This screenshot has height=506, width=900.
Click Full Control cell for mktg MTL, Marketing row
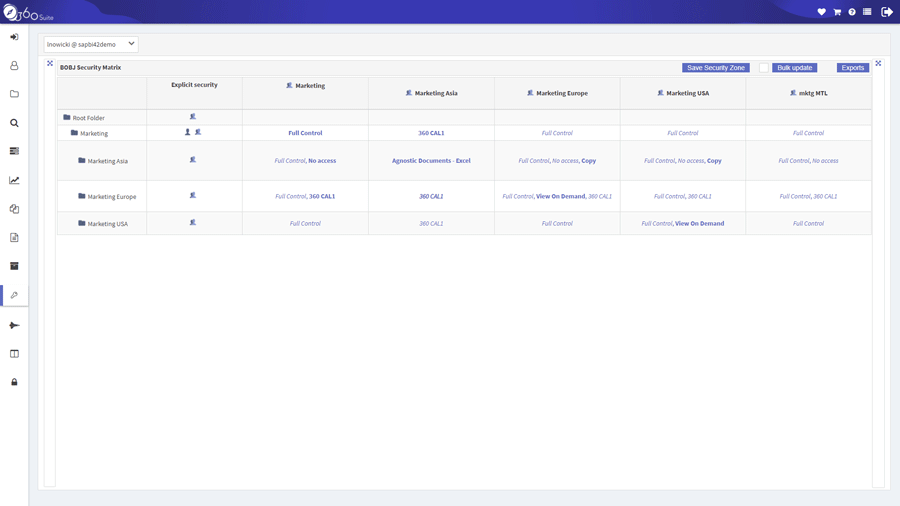tap(808, 133)
